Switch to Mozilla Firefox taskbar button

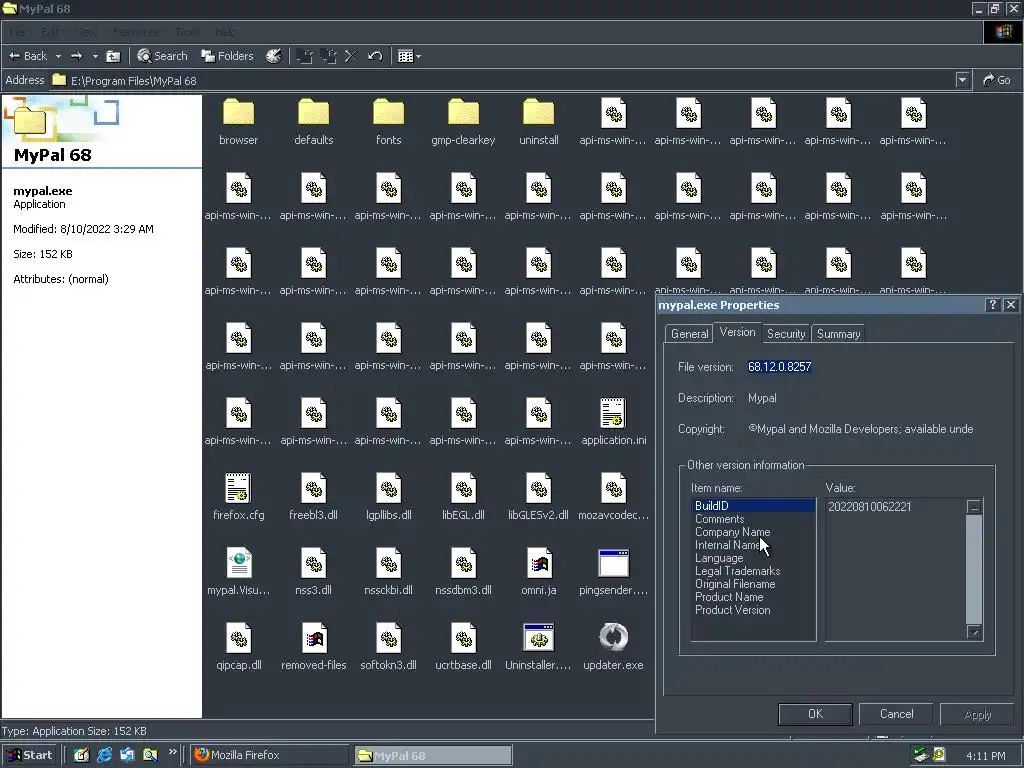pyautogui.click(x=270, y=755)
